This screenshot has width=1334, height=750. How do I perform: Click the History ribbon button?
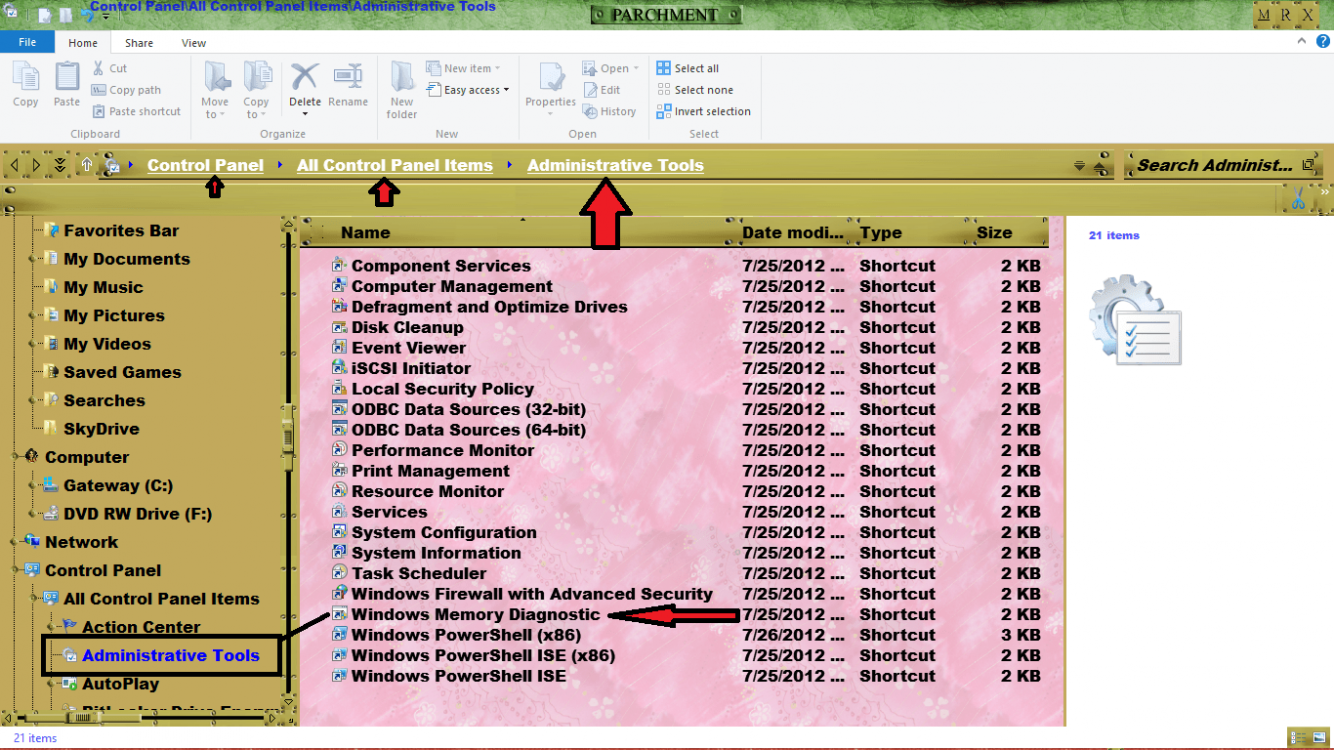[x=609, y=112]
